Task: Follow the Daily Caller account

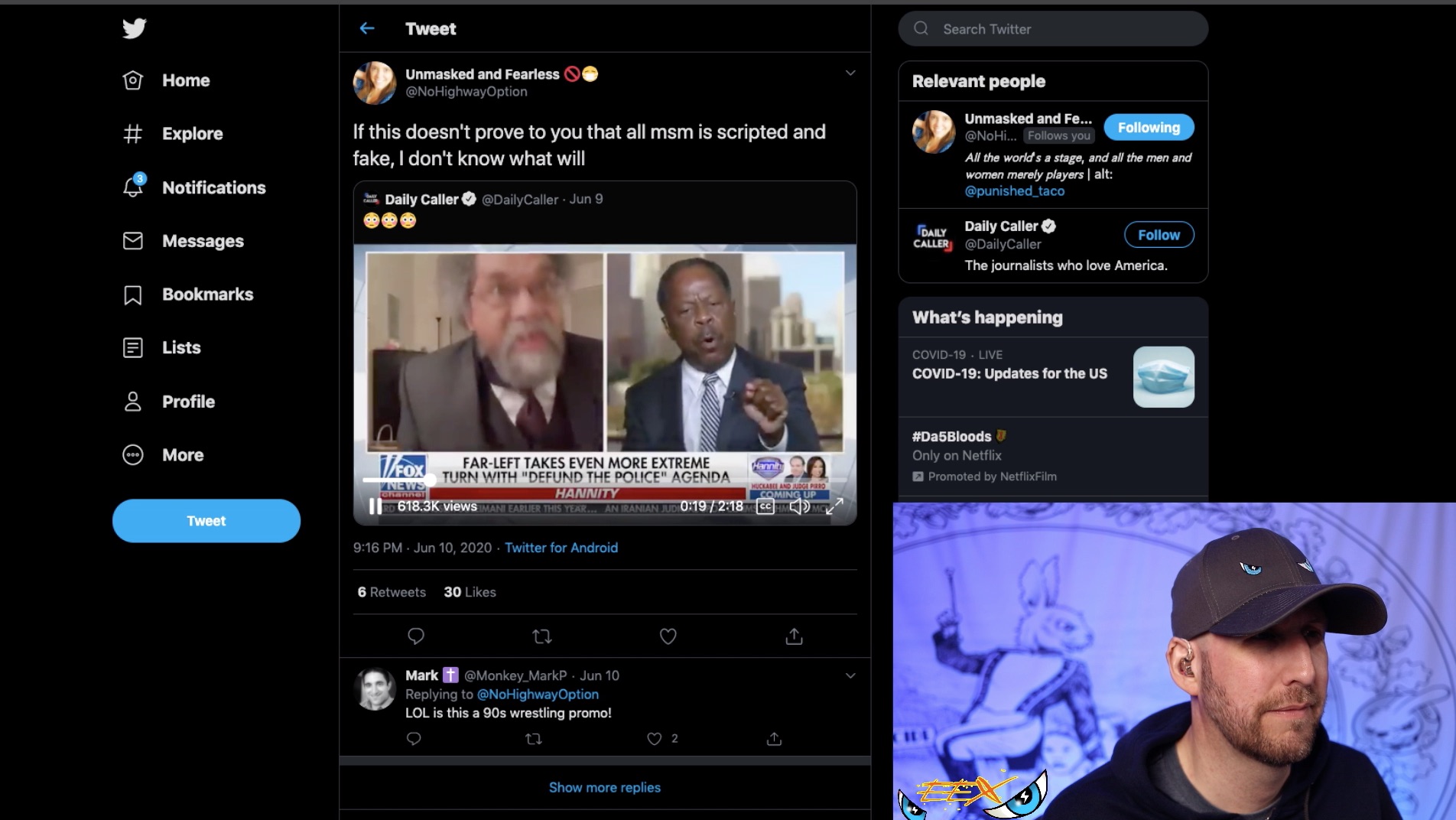Action: 1159,235
